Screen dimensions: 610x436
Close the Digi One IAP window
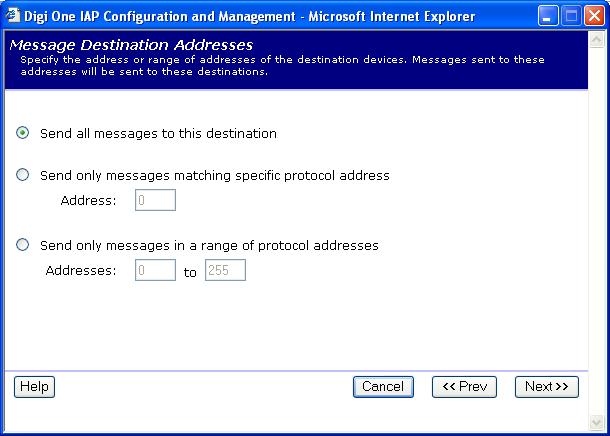pos(593,16)
